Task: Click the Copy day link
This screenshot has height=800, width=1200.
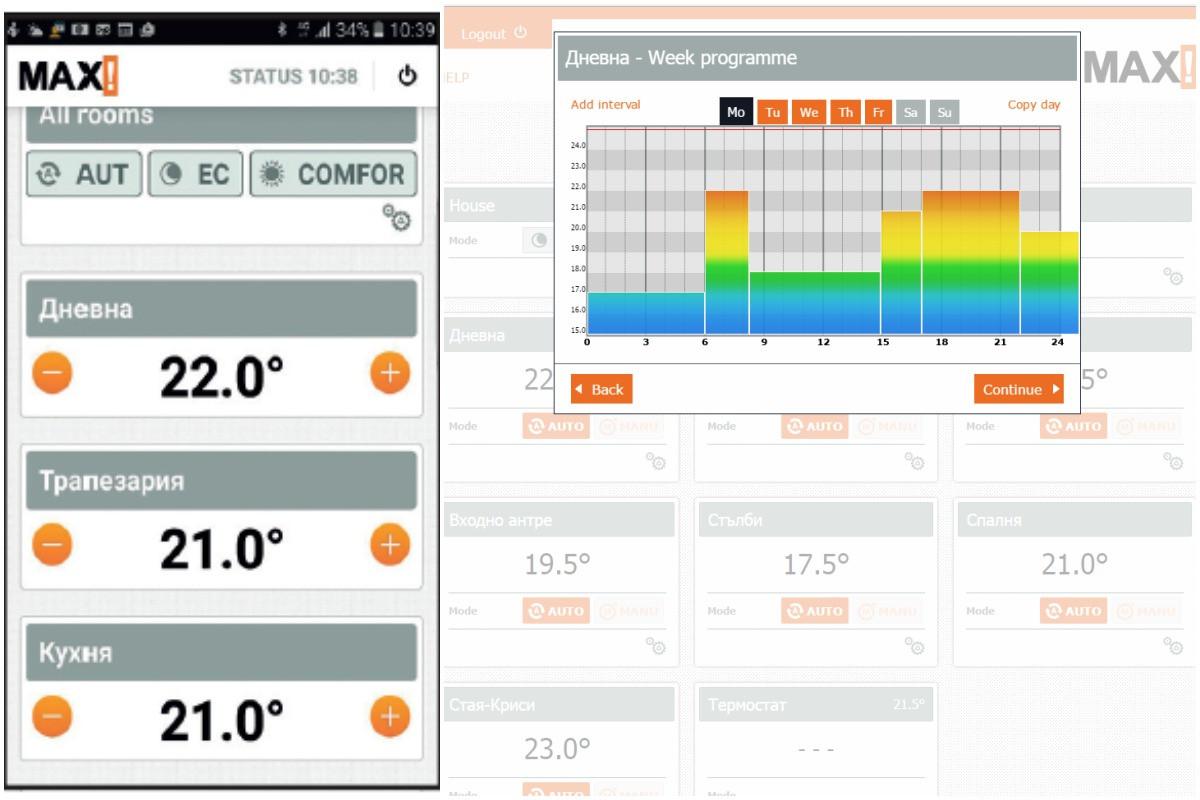Action: (1034, 105)
